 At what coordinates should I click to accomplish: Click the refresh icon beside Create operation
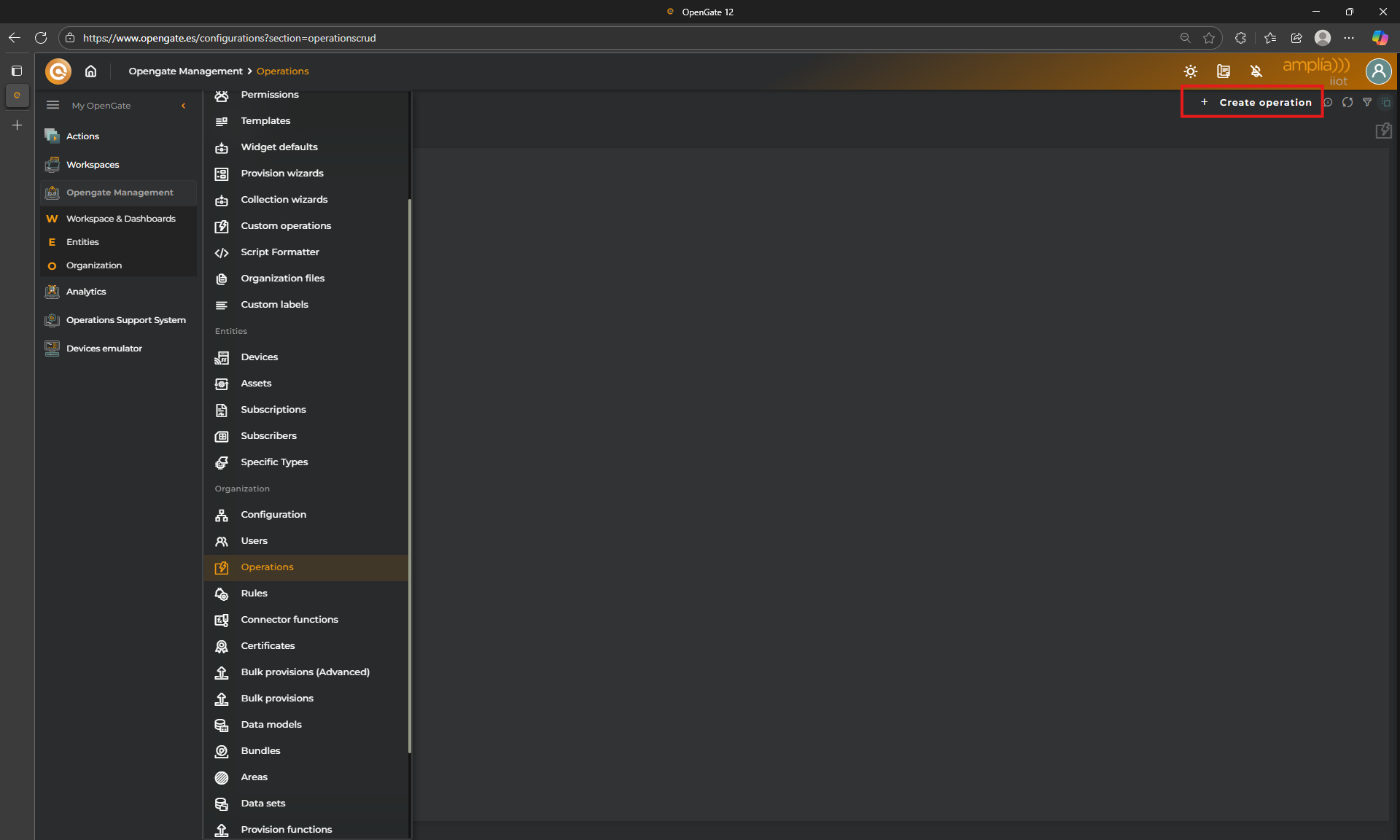point(1347,103)
